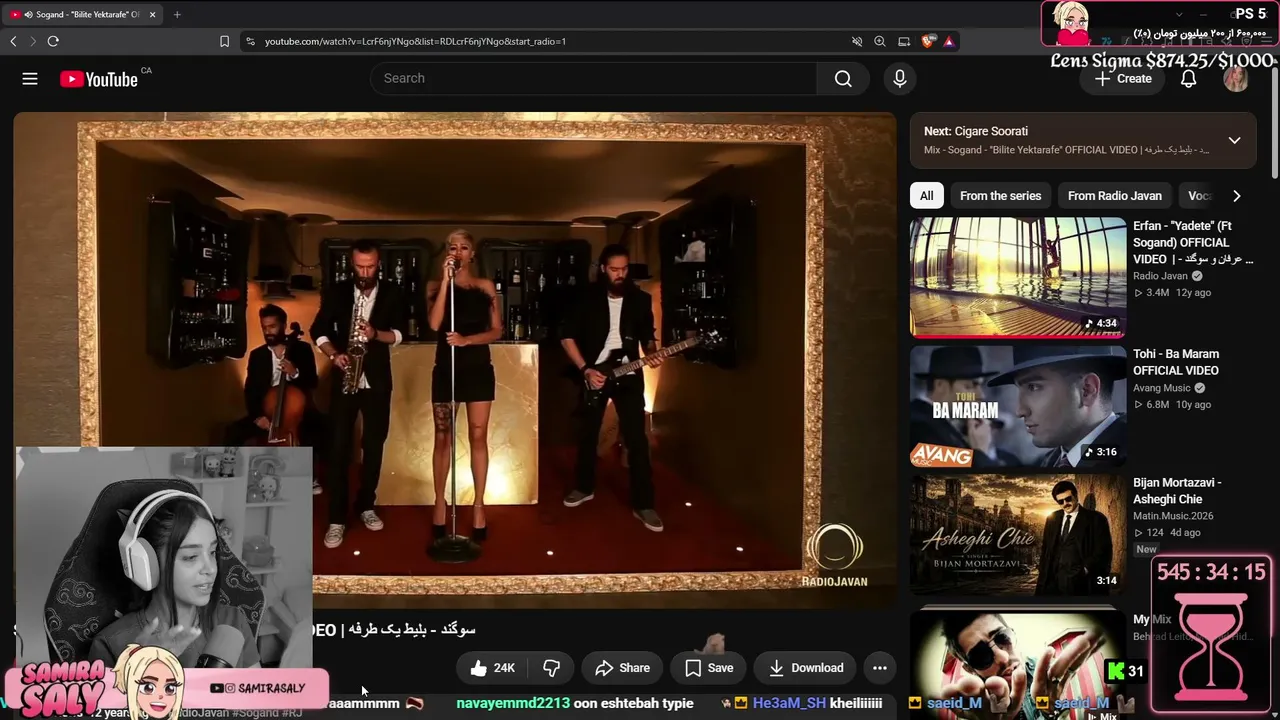
Task: Click the Avang Music channel name
Action: pos(1162,388)
